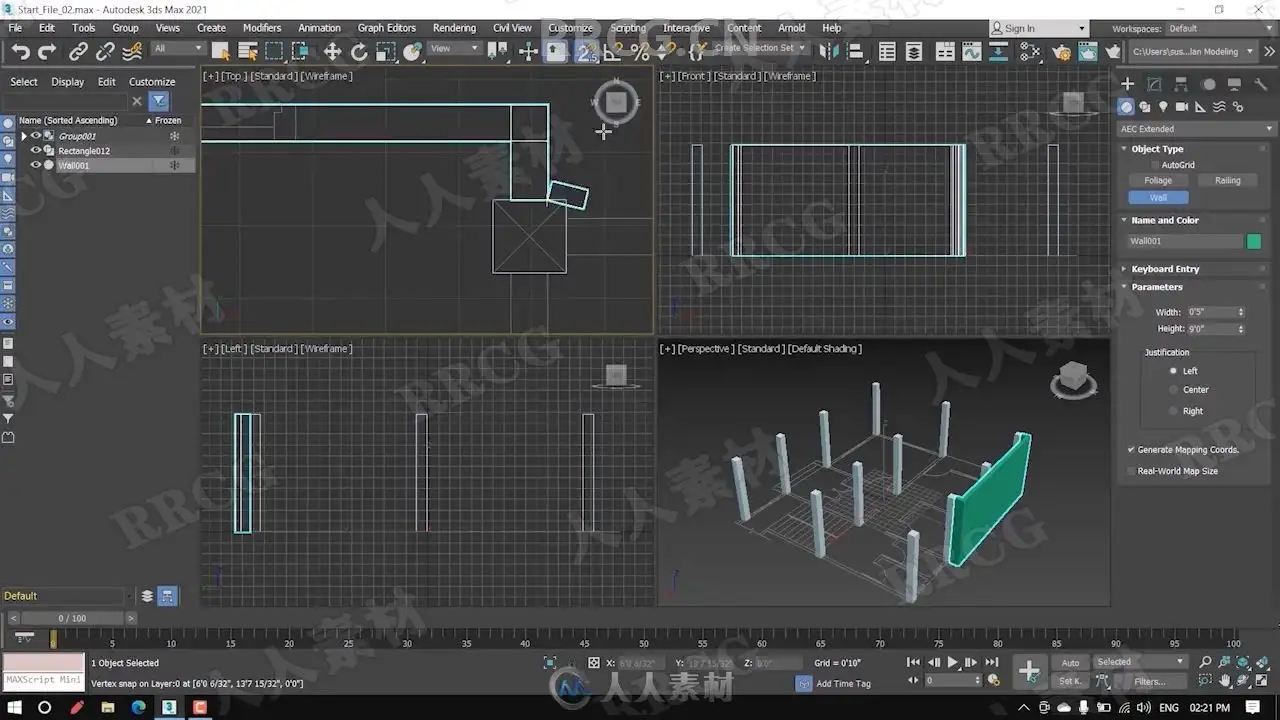Open the Rendering menu

pos(454,28)
